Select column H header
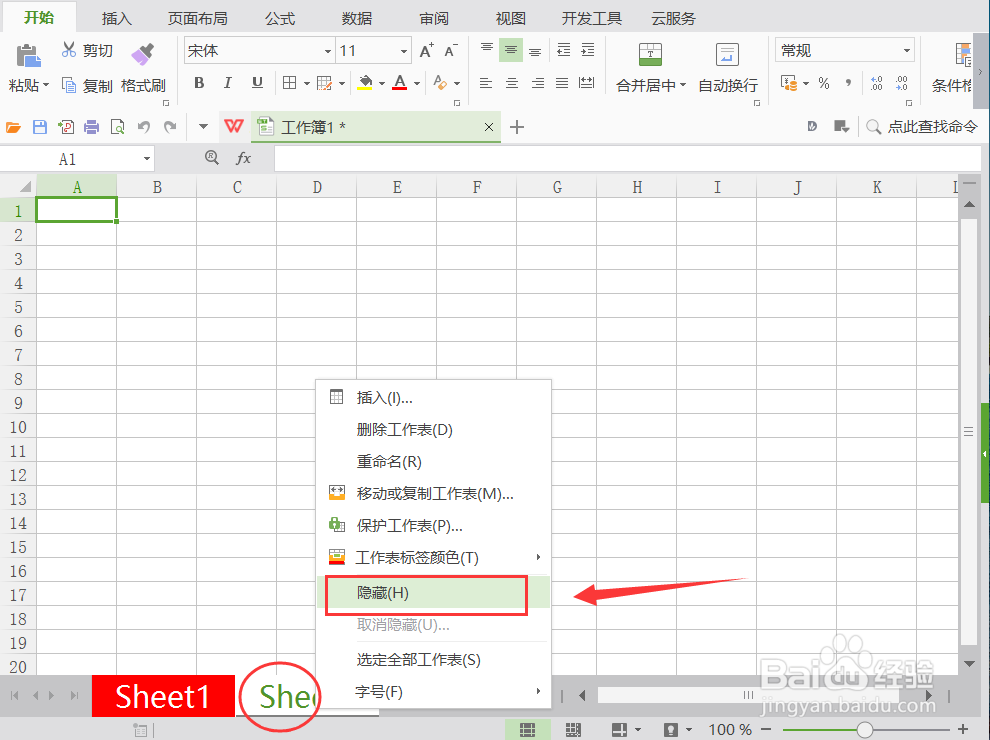This screenshot has height=740, width=990. pyautogui.click(x=636, y=187)
